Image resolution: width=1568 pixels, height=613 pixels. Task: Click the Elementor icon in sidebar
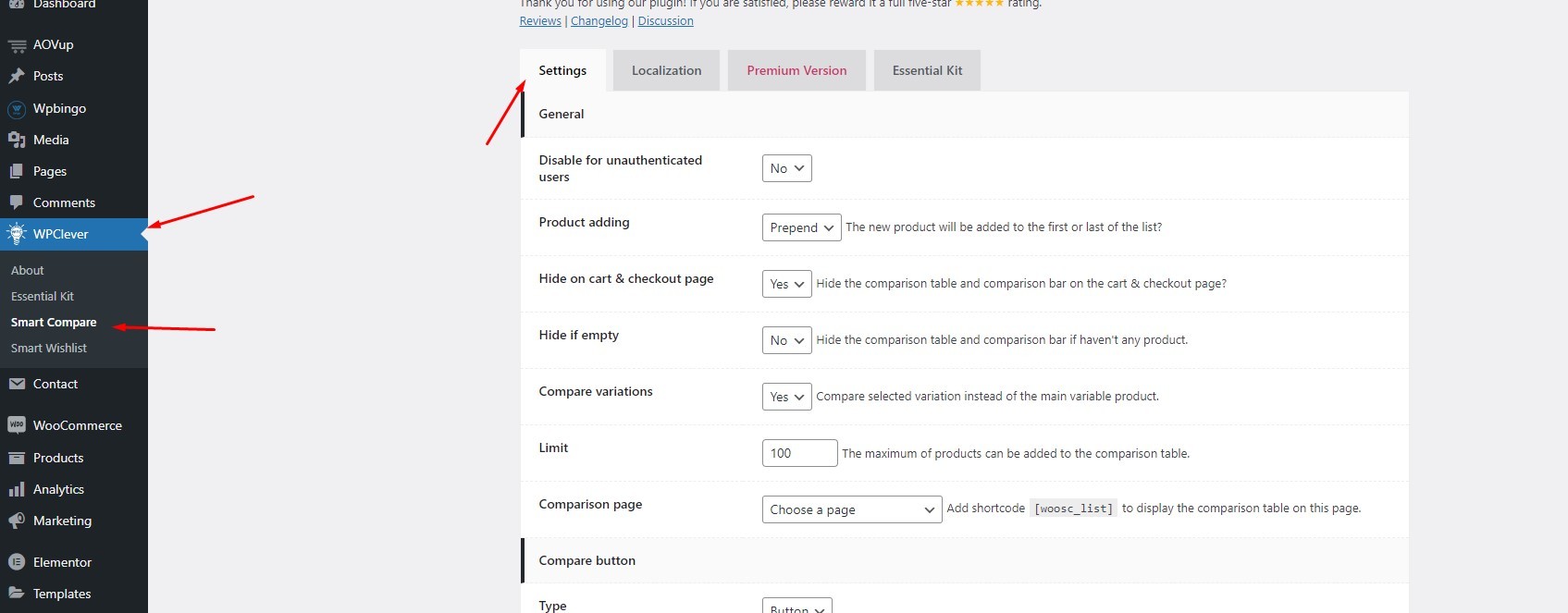click(17, 562)
